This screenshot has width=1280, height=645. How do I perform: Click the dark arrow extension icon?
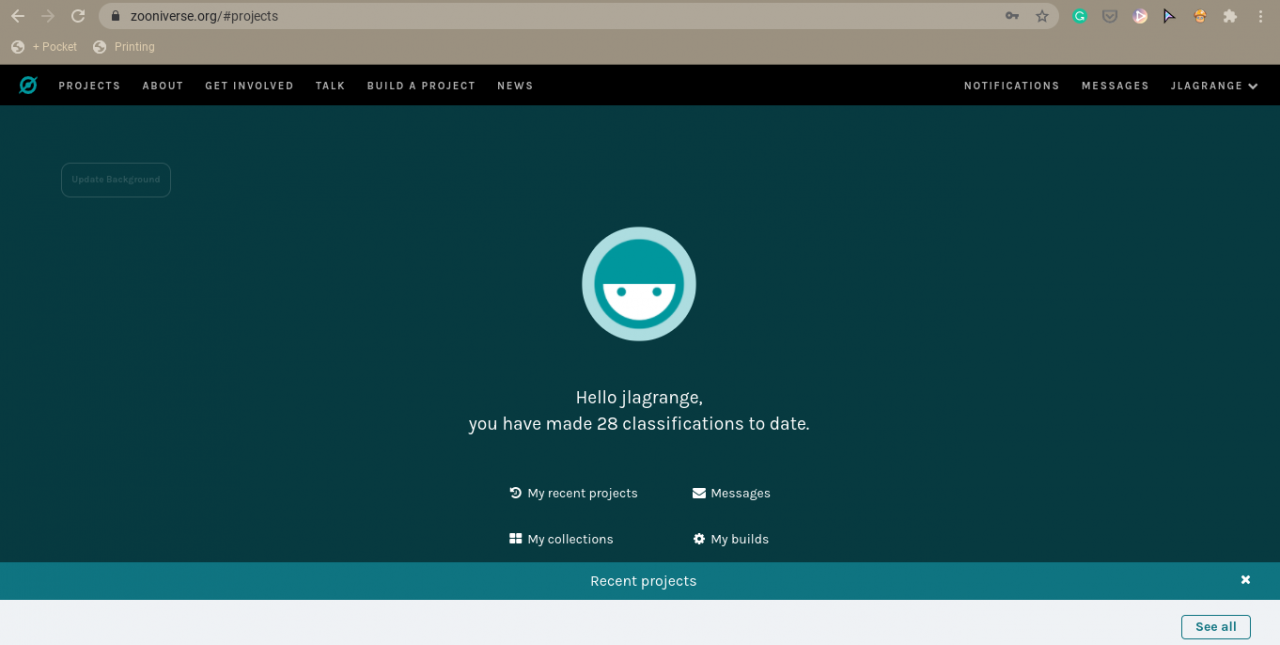coord(1169,16)
